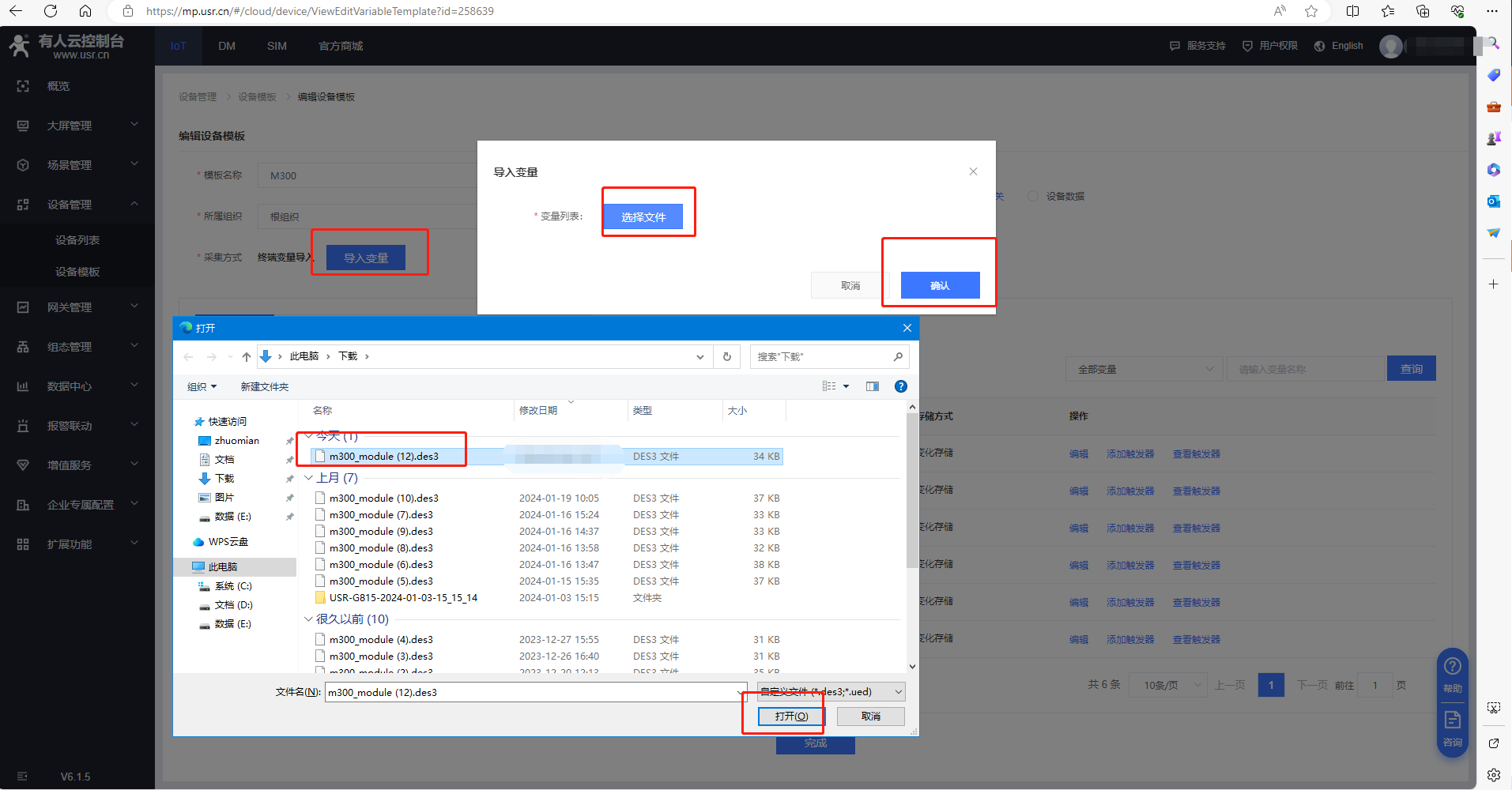Go up one folder level in file dialog
Viewport: 1512px width, 790px height.
click(x=247, y=357)
